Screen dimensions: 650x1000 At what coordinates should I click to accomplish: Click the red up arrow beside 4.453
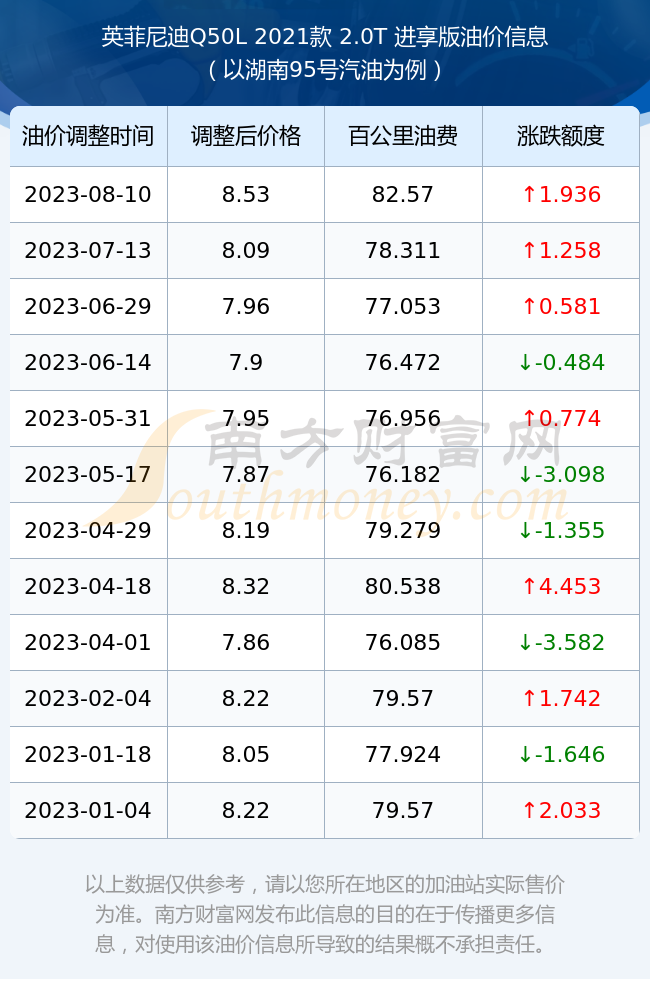pyautogui.click(x=529, y=586)
